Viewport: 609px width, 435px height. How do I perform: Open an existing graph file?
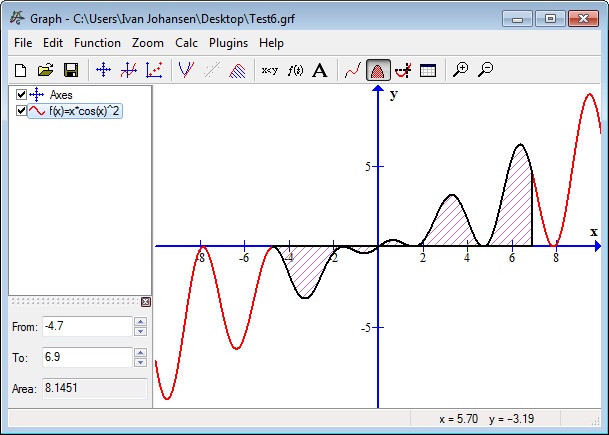pos(45,70)
